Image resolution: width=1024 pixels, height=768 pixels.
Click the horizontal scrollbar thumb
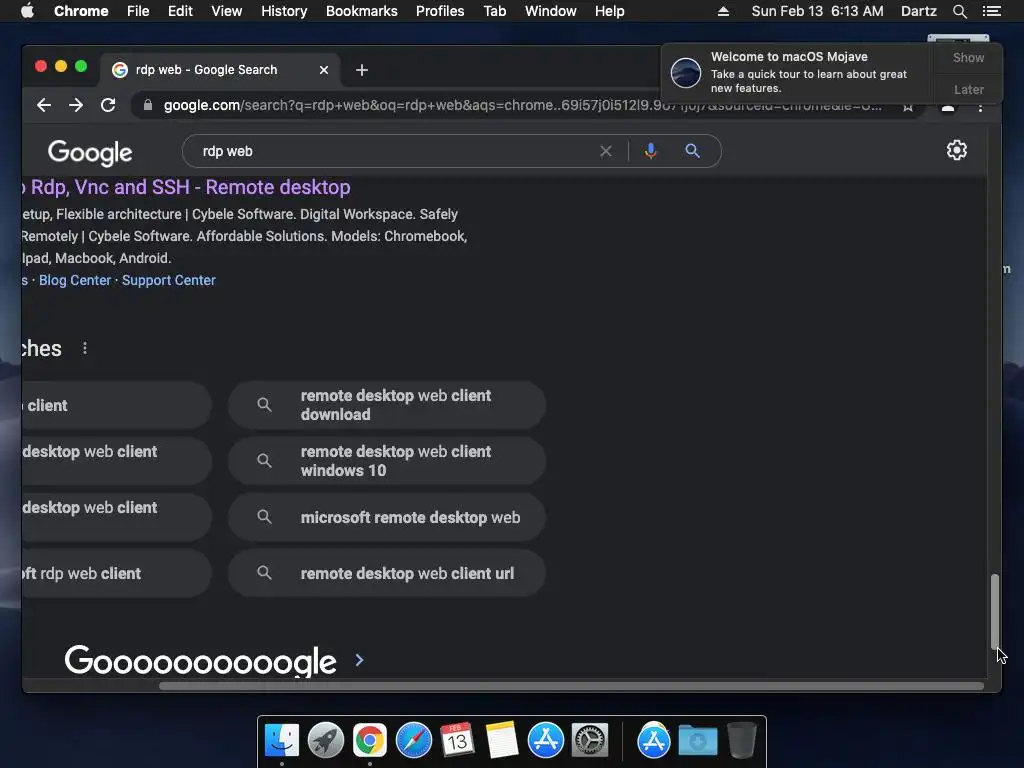pyautogui.click(x=571, y=686)
